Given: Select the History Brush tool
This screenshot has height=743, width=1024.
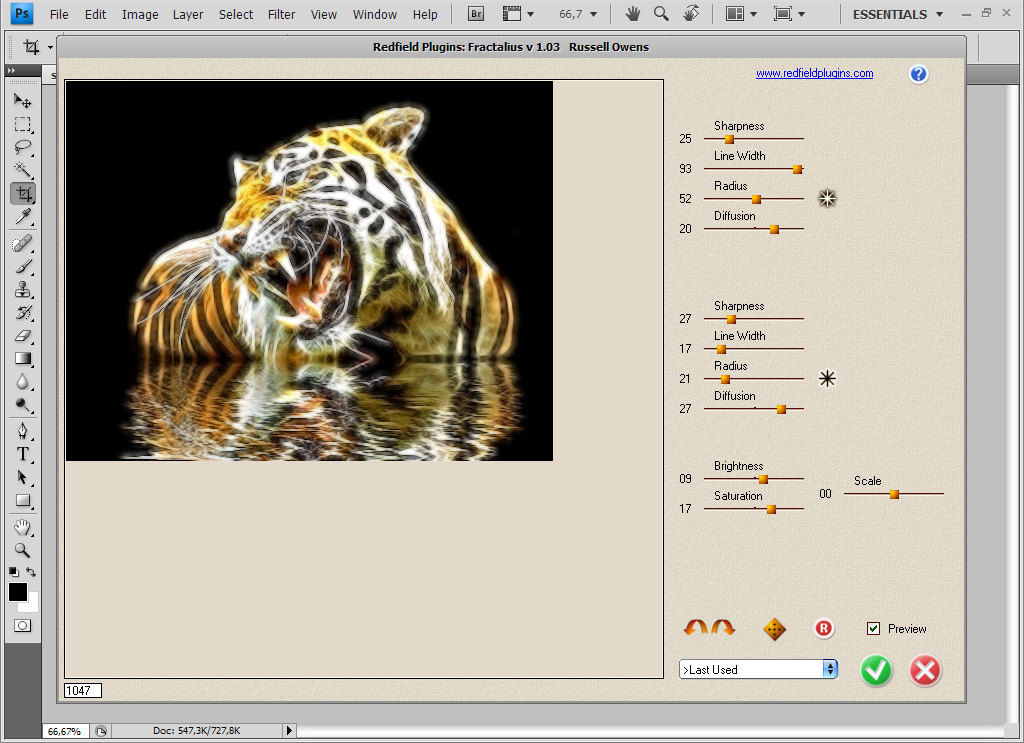Looking at the screenshot, I should pyautogui.click(x=23, y=313).
